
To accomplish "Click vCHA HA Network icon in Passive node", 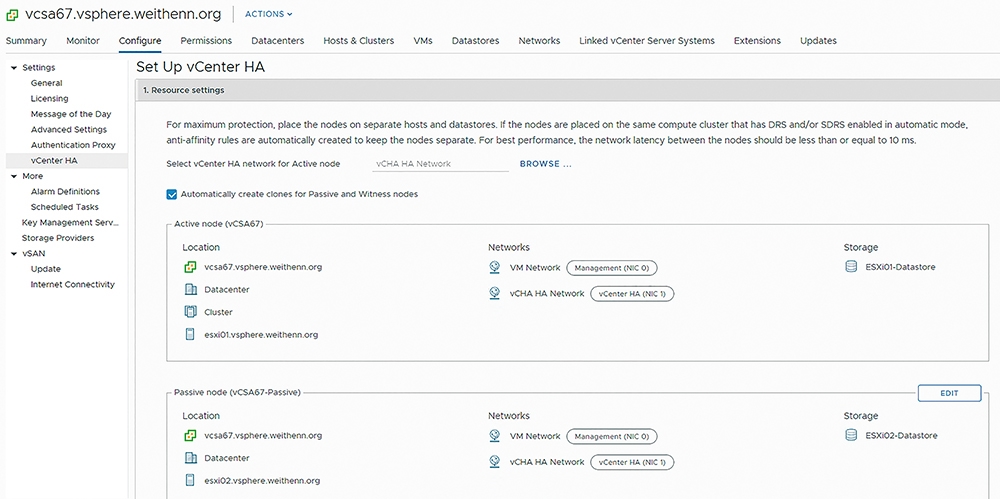I will click(x=494, y=462).
